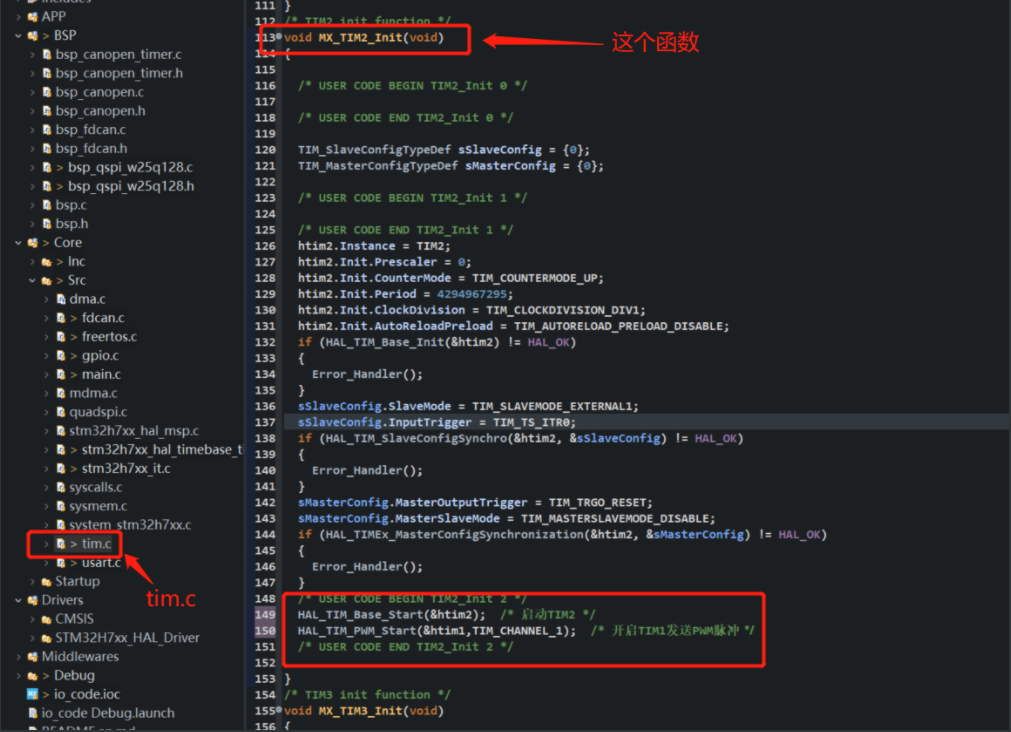Collapse the Src folder
The width and height of the screenshot is (1011, 732).
(33, 280)
